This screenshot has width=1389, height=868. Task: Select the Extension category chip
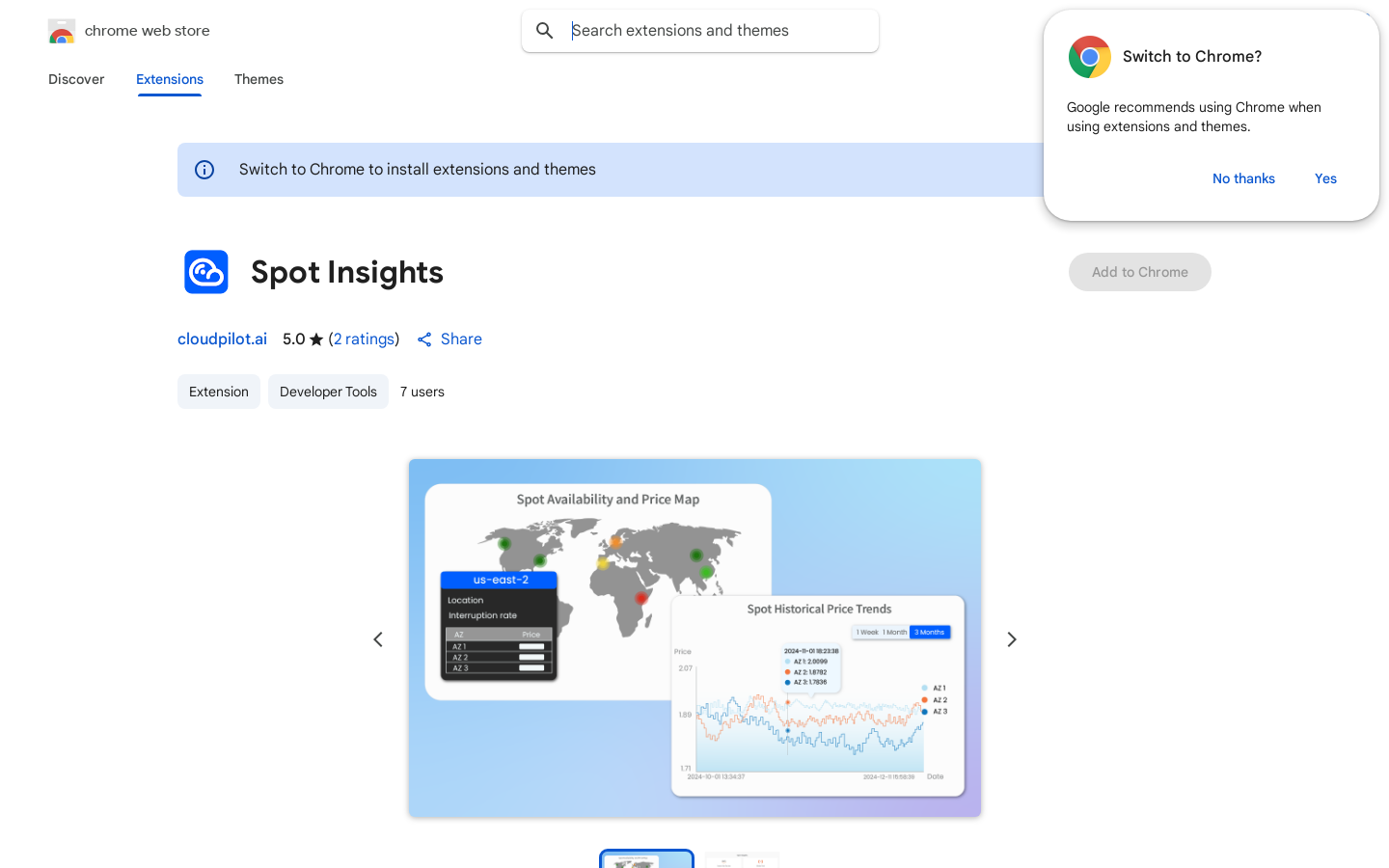point(219,392)
